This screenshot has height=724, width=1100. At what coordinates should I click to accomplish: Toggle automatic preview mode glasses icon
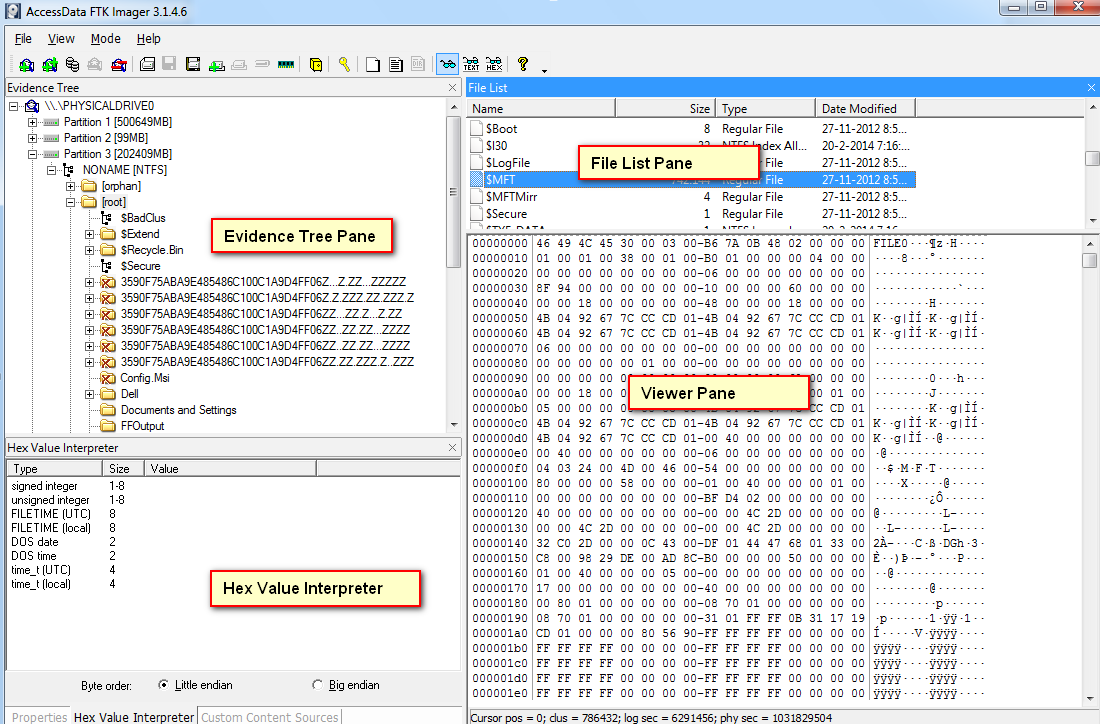pyautogui.click(x=447, y=65)
